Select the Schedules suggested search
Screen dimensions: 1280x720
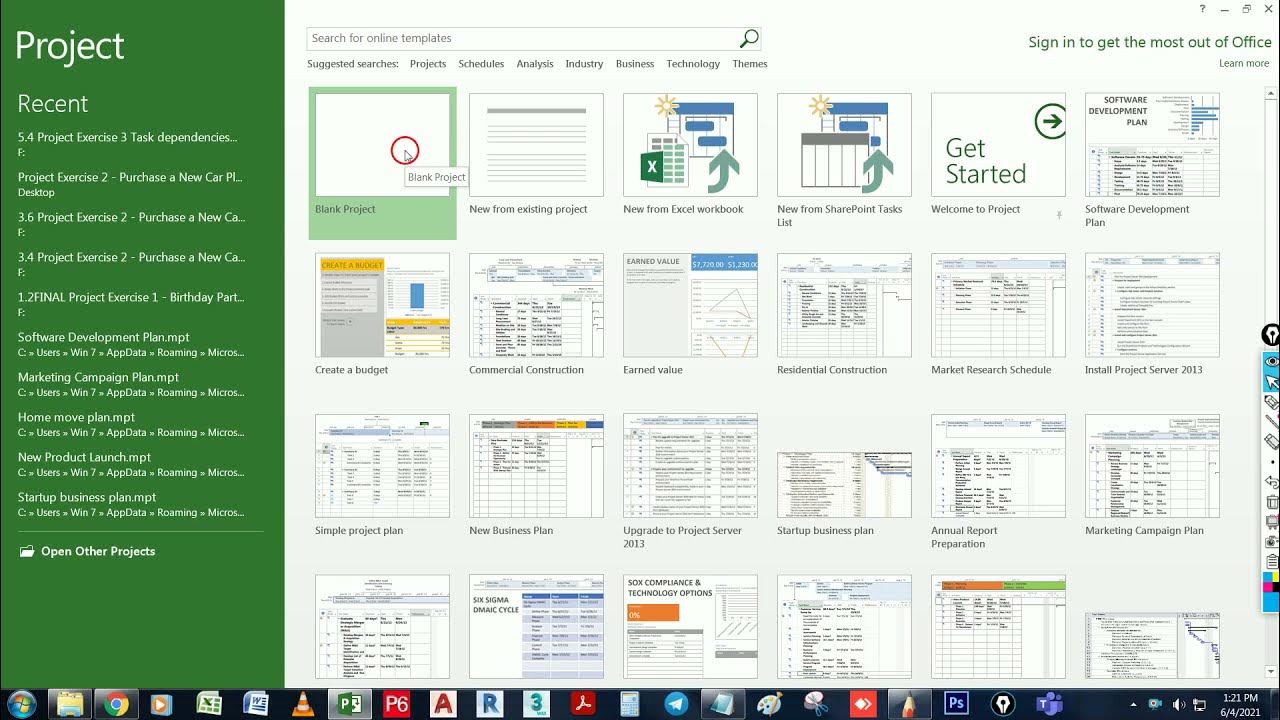coord(481,64)
